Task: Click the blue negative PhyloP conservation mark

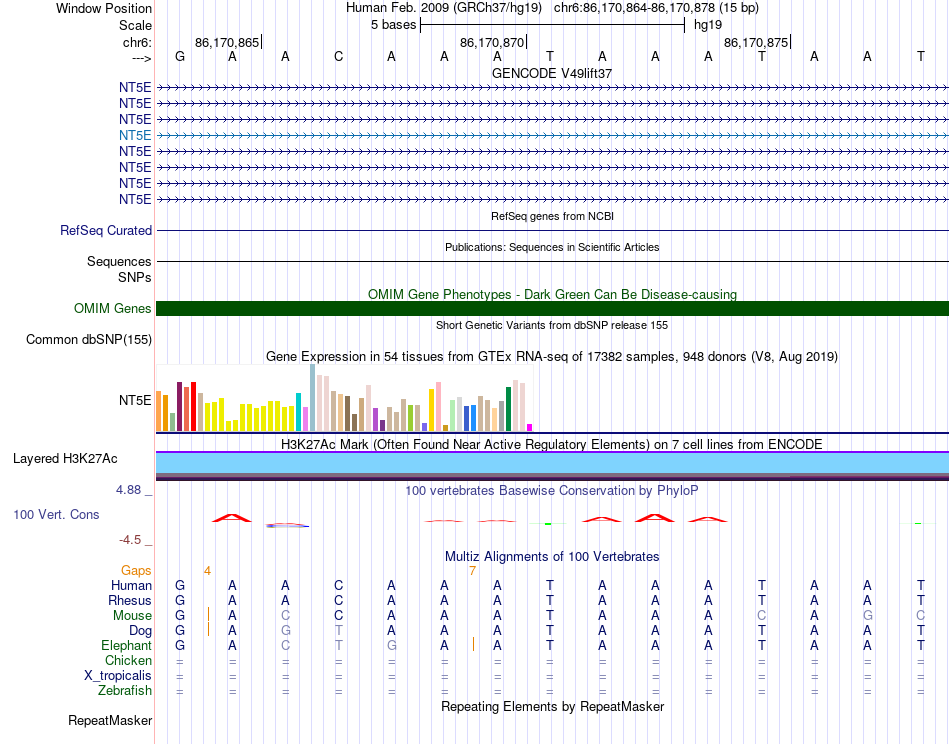Action: point(288,525)
